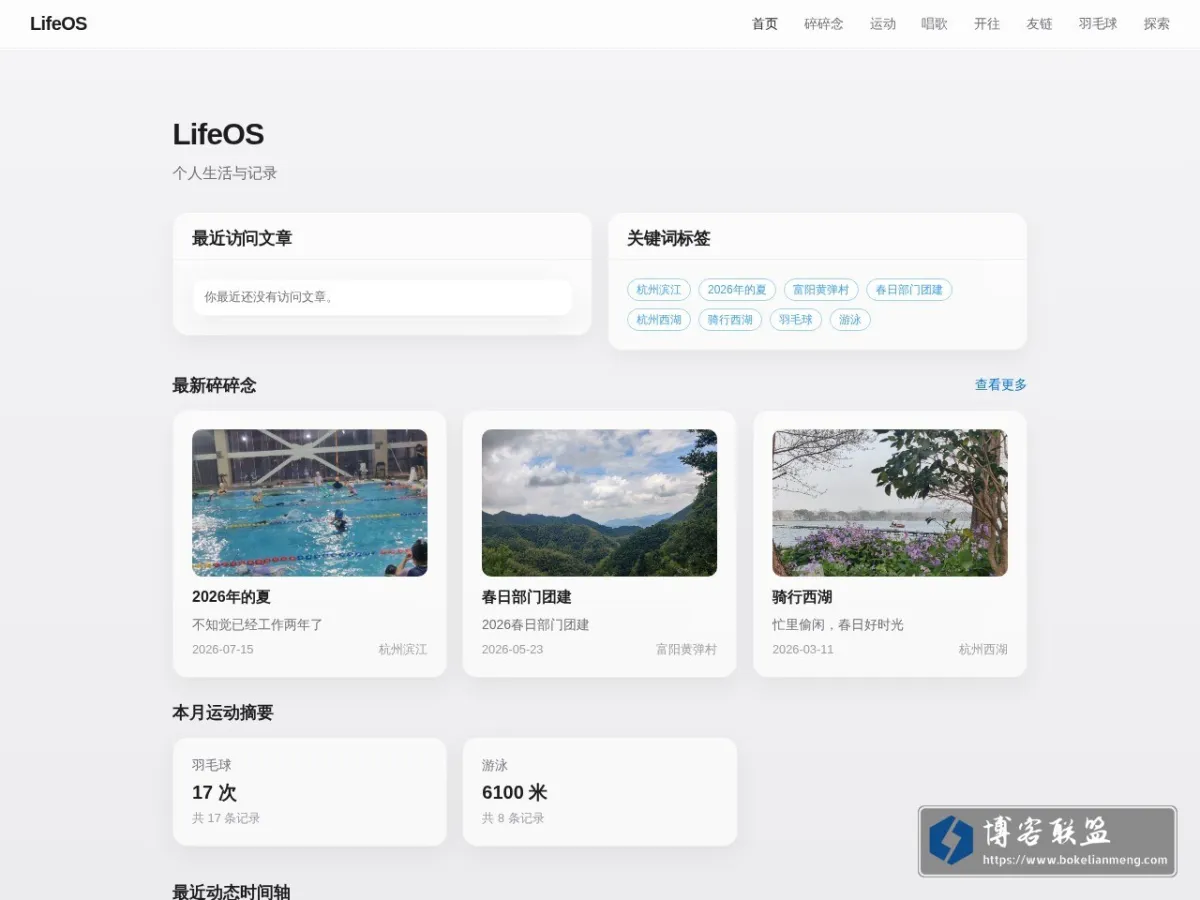Open the 唱歌 nav item

pyautogui.click(x=935, y=24)
